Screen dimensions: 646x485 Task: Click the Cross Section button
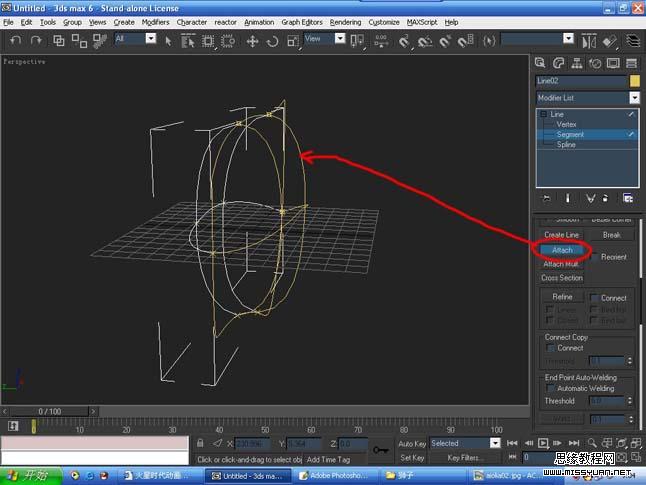pyautogui.click(x=562, y=278)
